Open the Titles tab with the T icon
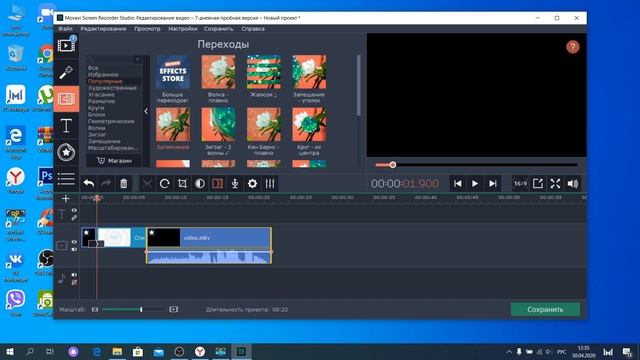 click(x=66, y=126)
